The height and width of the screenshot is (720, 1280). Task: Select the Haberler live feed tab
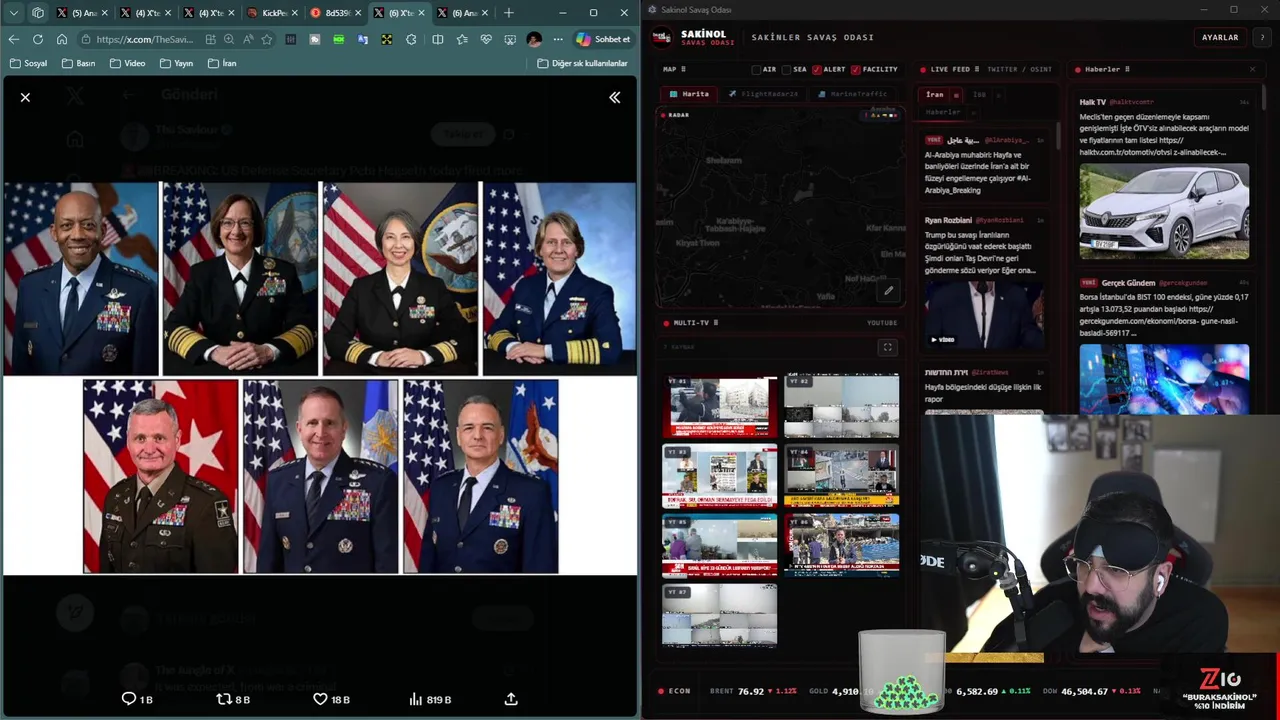(943, 112)
